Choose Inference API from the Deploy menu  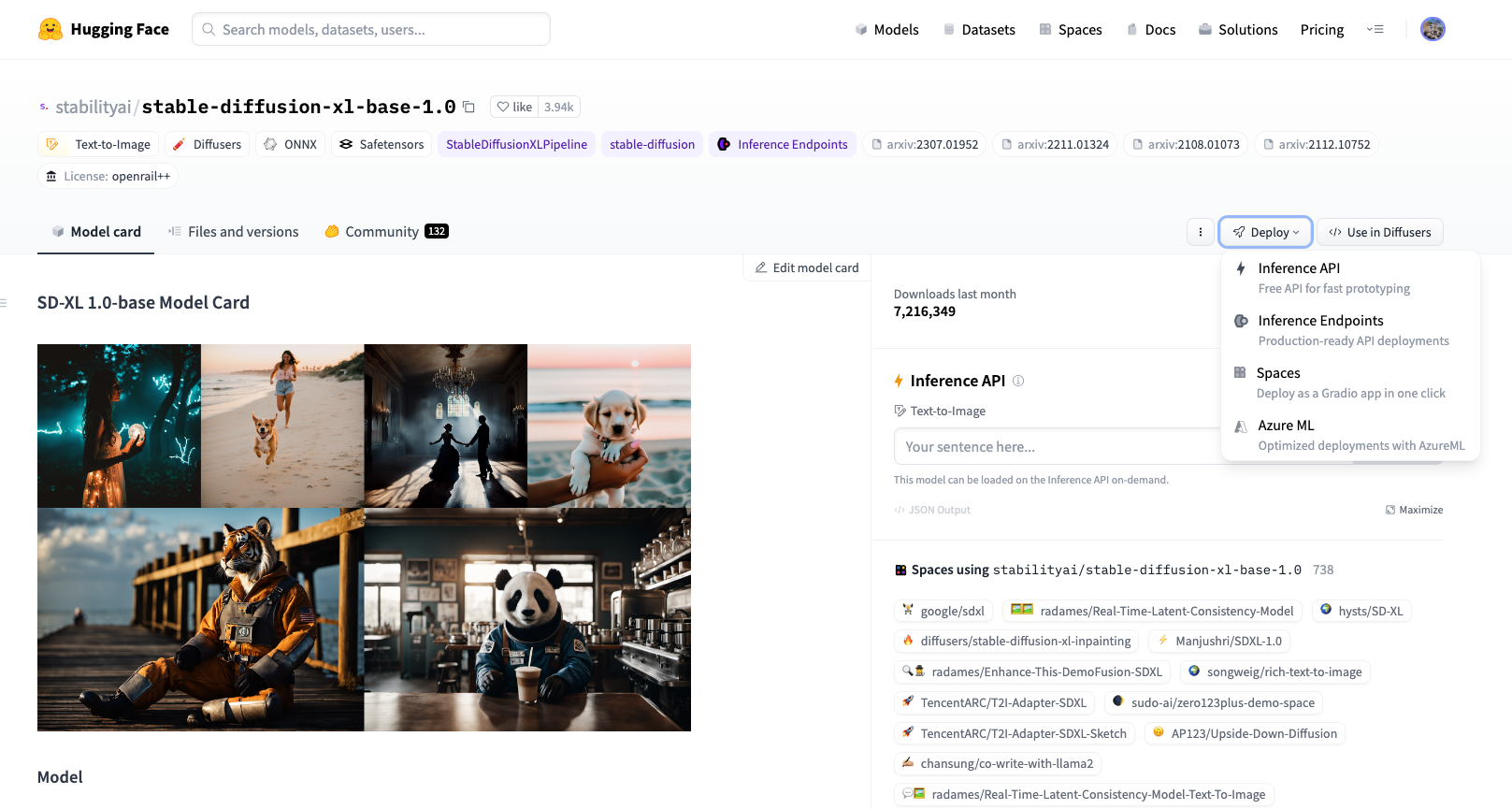[1350, 278]
